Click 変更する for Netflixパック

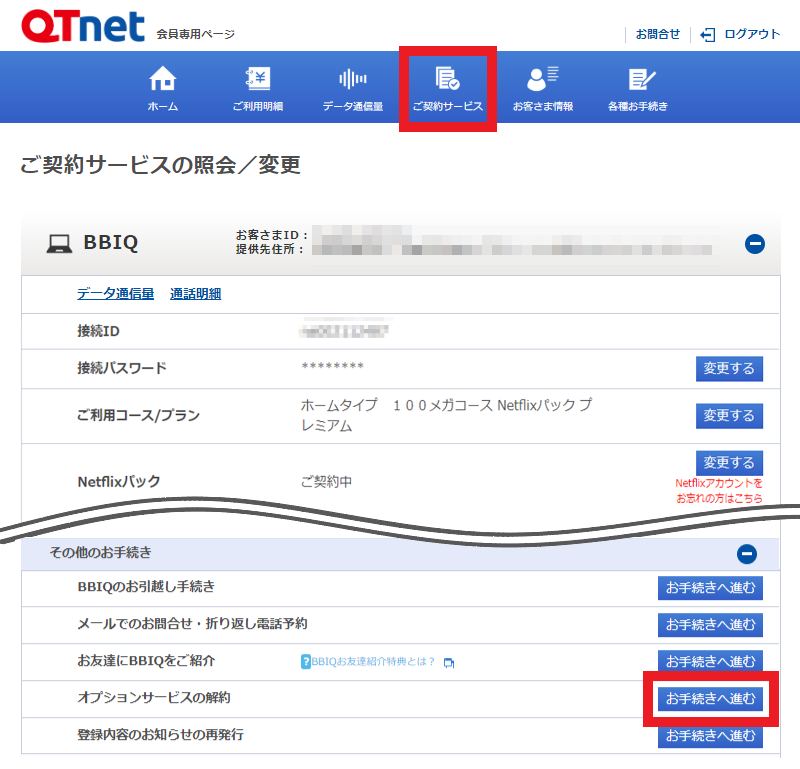(729, 463)
